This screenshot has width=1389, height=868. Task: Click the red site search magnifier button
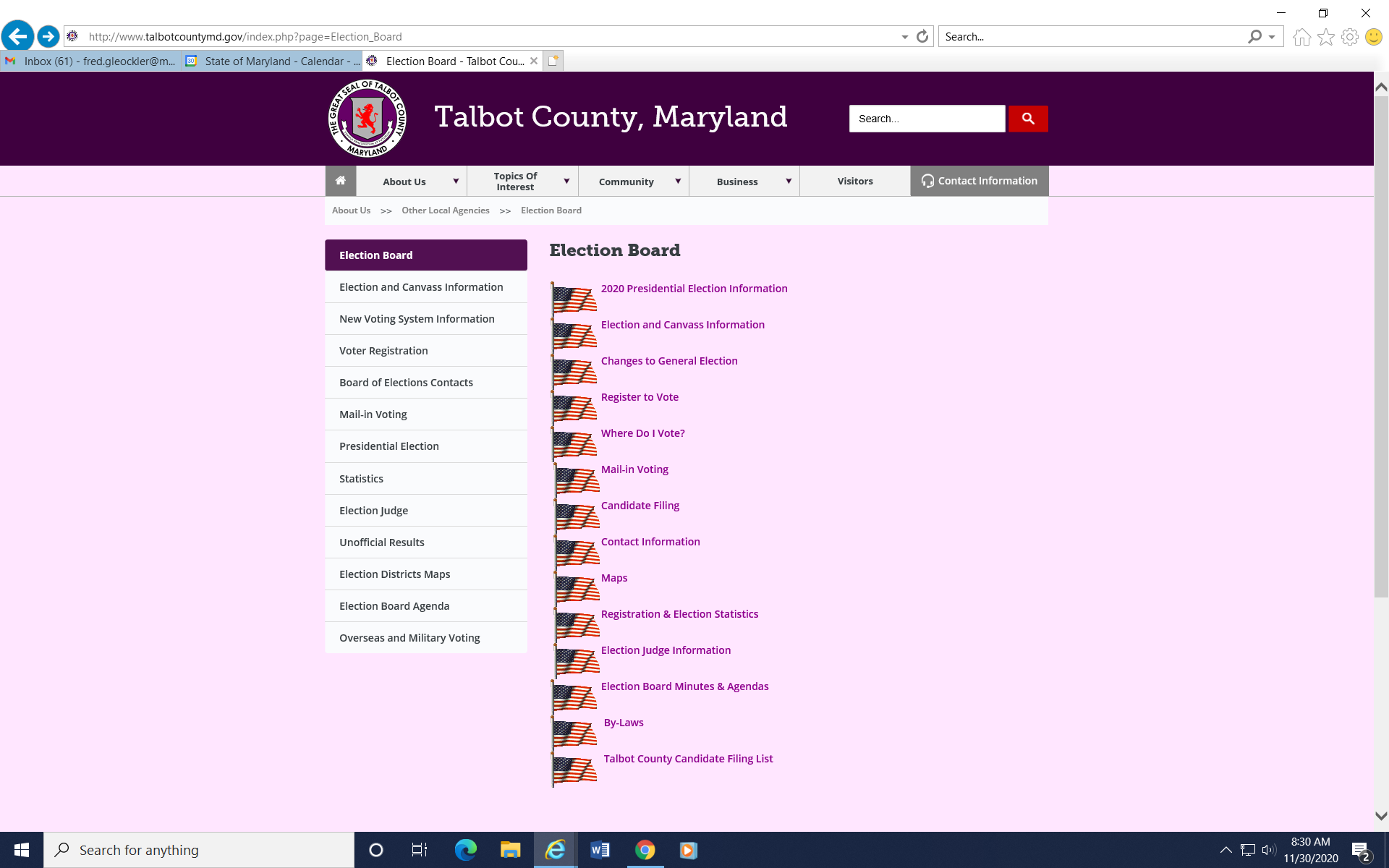(1027, 119)
